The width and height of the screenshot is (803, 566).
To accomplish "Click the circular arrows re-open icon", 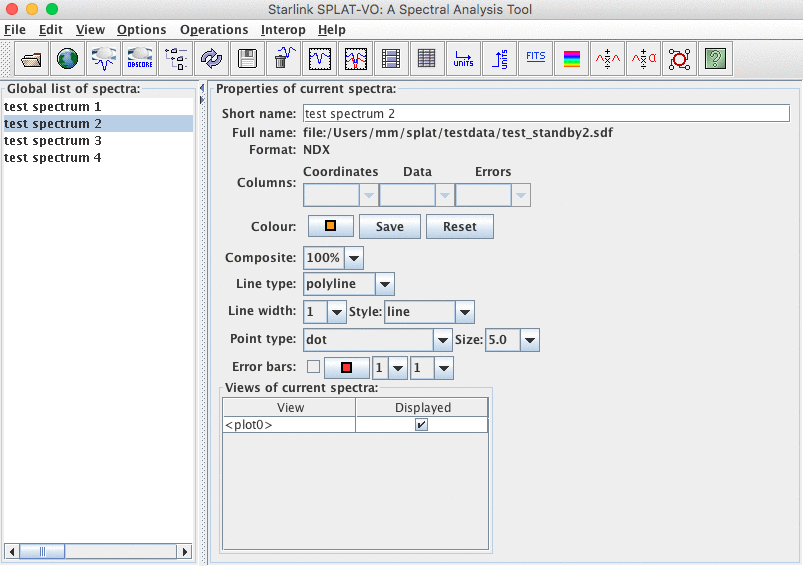I will [x=212, y=59].
